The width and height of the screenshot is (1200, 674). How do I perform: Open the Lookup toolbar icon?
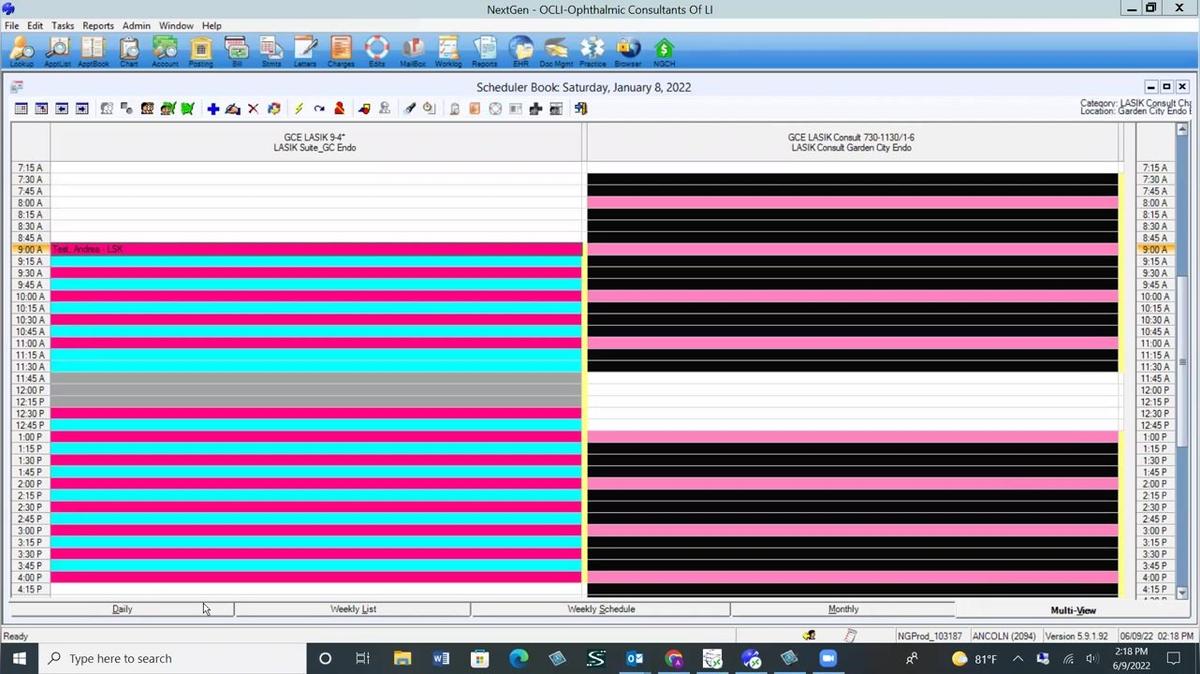[22, 50]
